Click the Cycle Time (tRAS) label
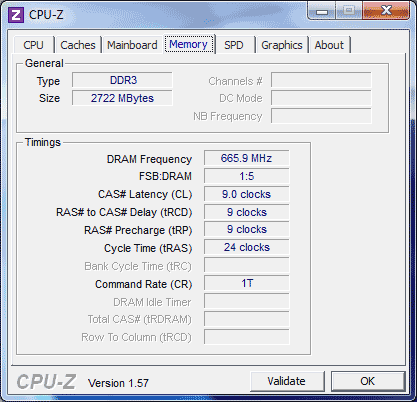 [148, 248]
